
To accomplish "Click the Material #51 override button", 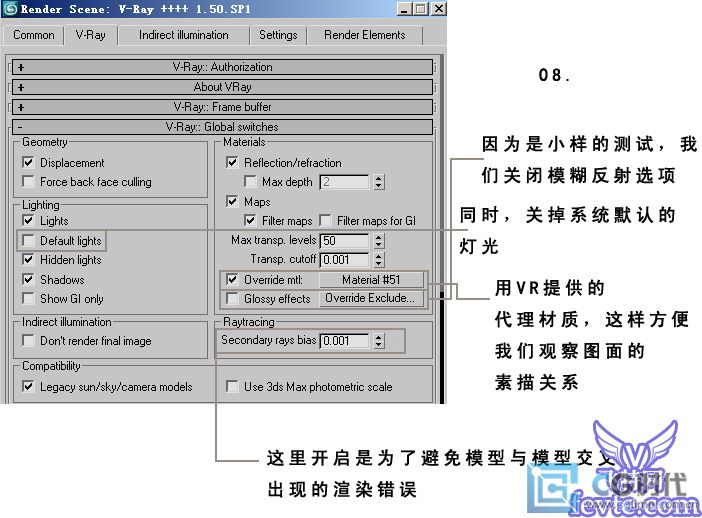I will pos(371,280).
